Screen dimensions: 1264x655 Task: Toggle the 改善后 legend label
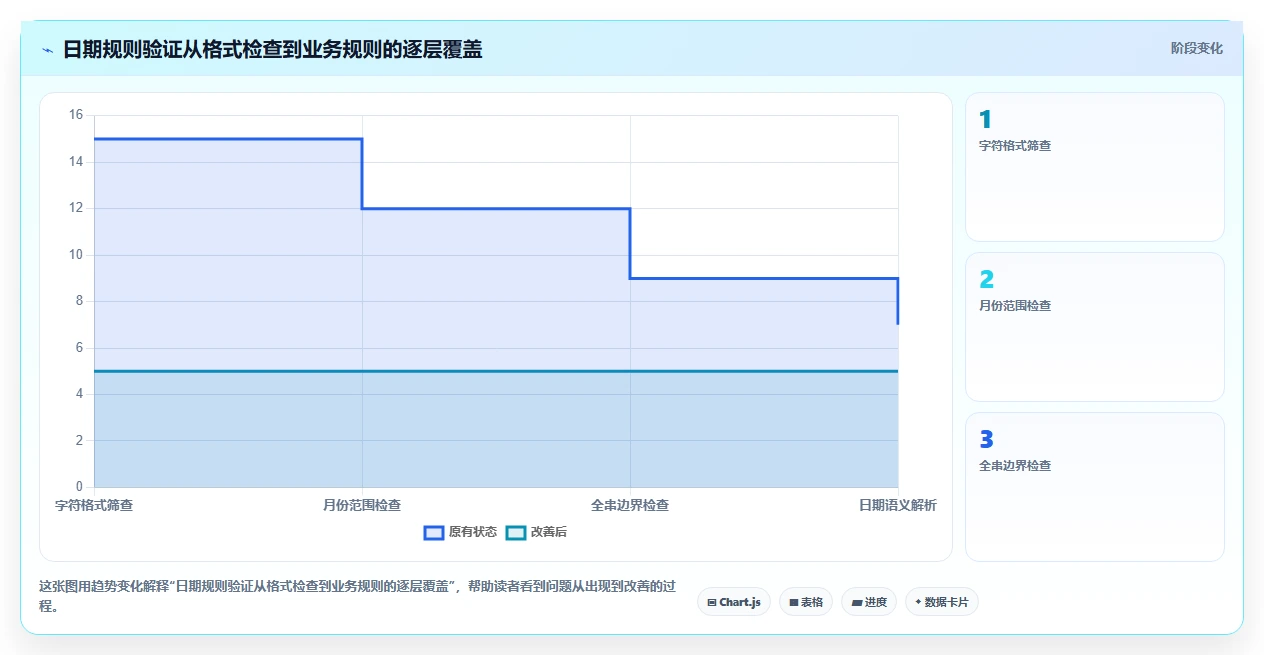(x=549, y=532)
